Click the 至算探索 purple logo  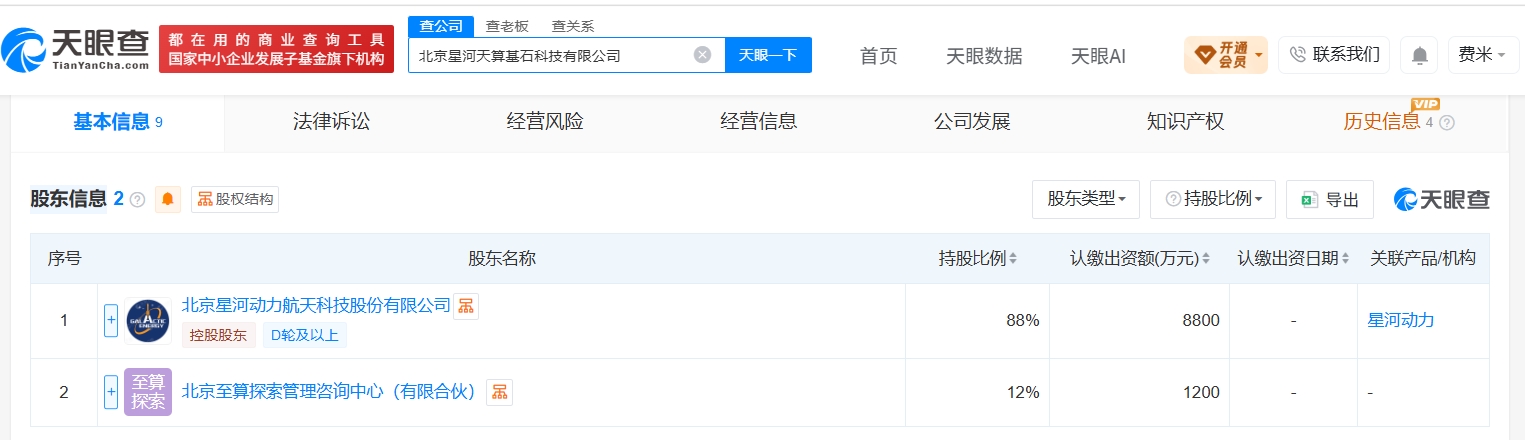coord(148,392)
